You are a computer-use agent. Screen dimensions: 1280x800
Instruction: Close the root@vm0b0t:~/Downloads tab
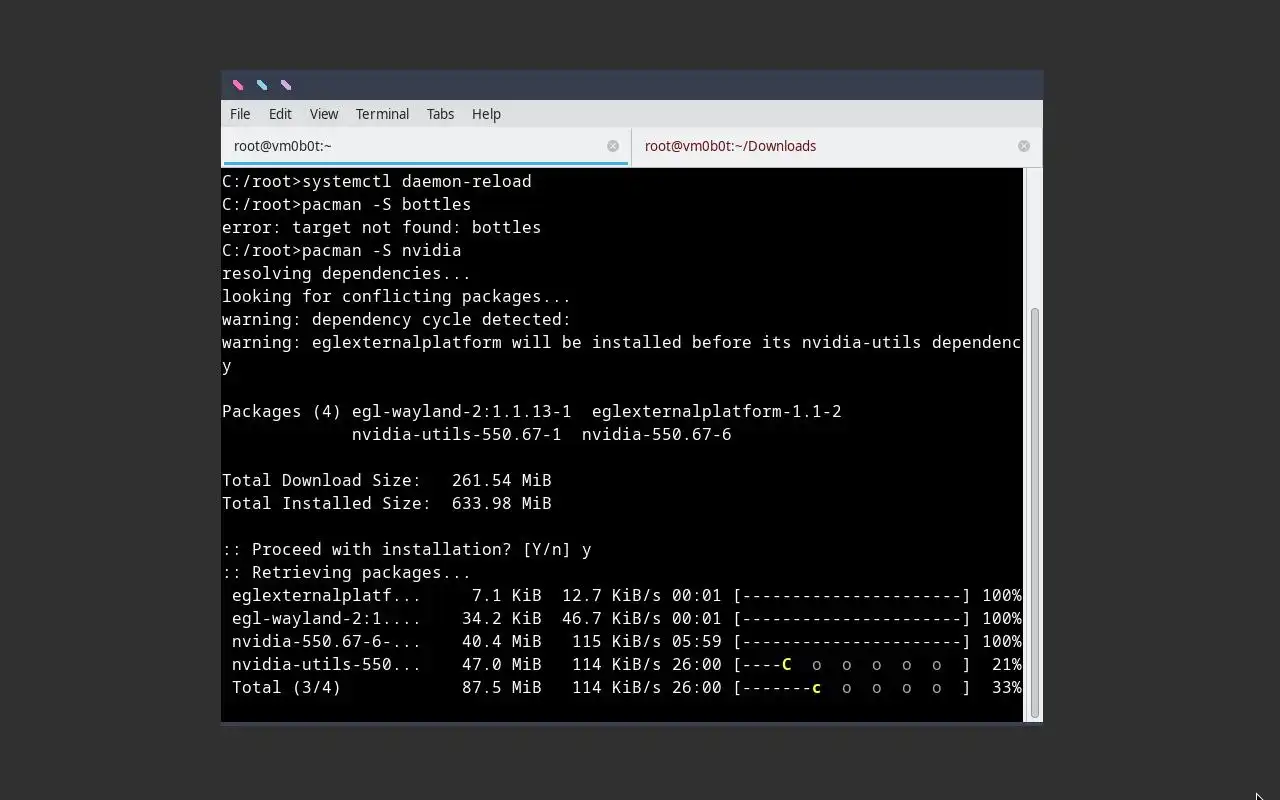pyautogui.click(x=1024, y=146)
